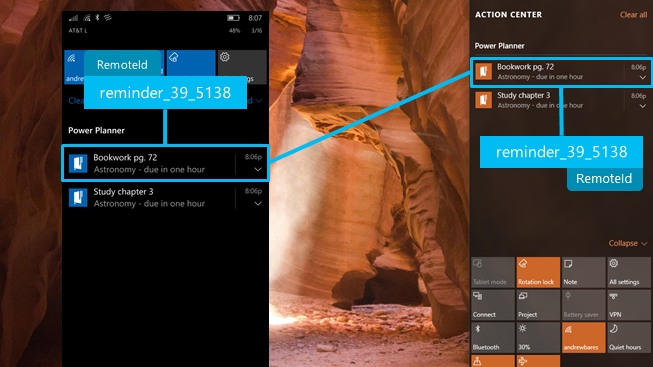Click Clear all in desktop Action Center
This screenshot has height=367, width=653.
point(633,15)
